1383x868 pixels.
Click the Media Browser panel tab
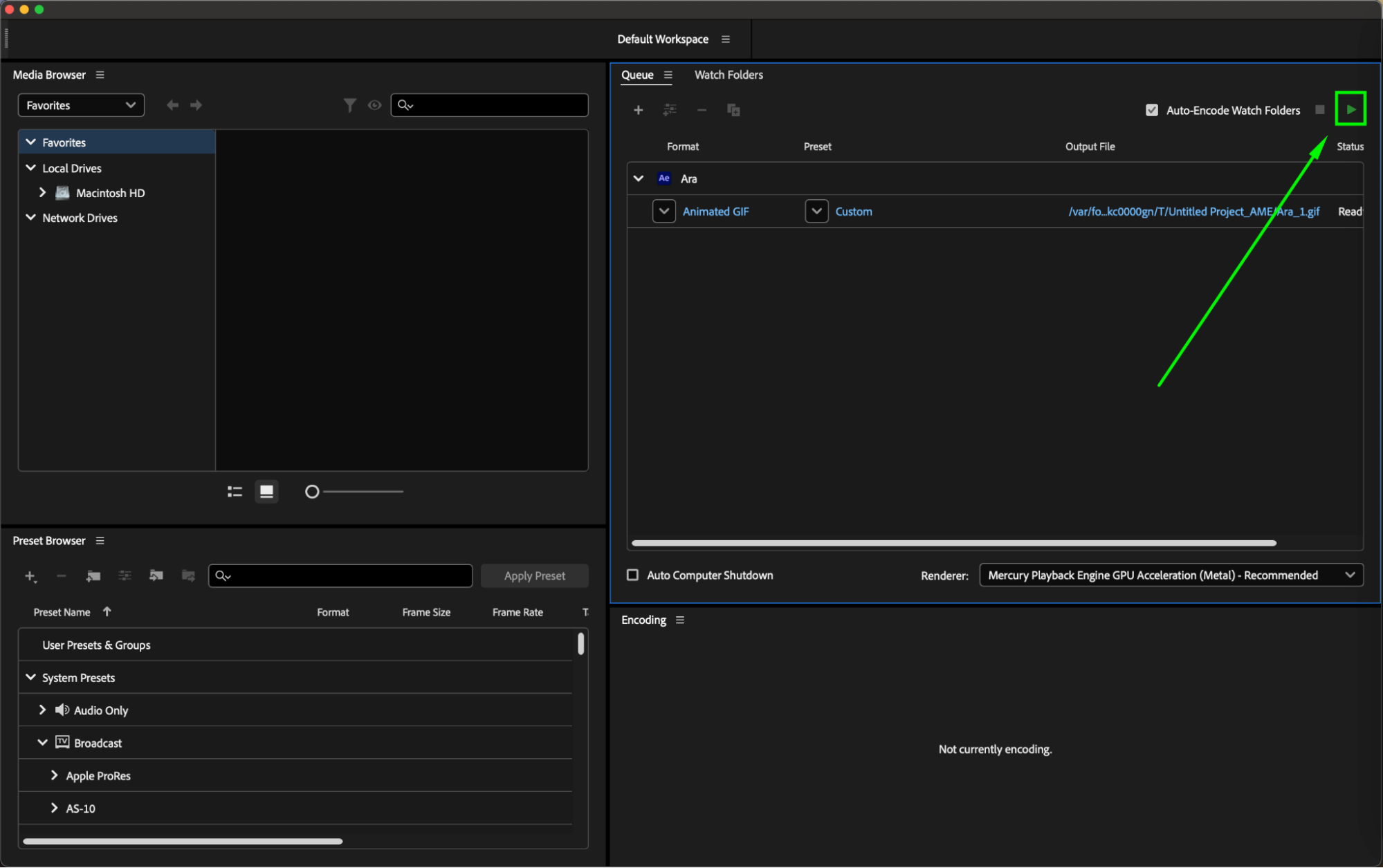tap(49, 75)
